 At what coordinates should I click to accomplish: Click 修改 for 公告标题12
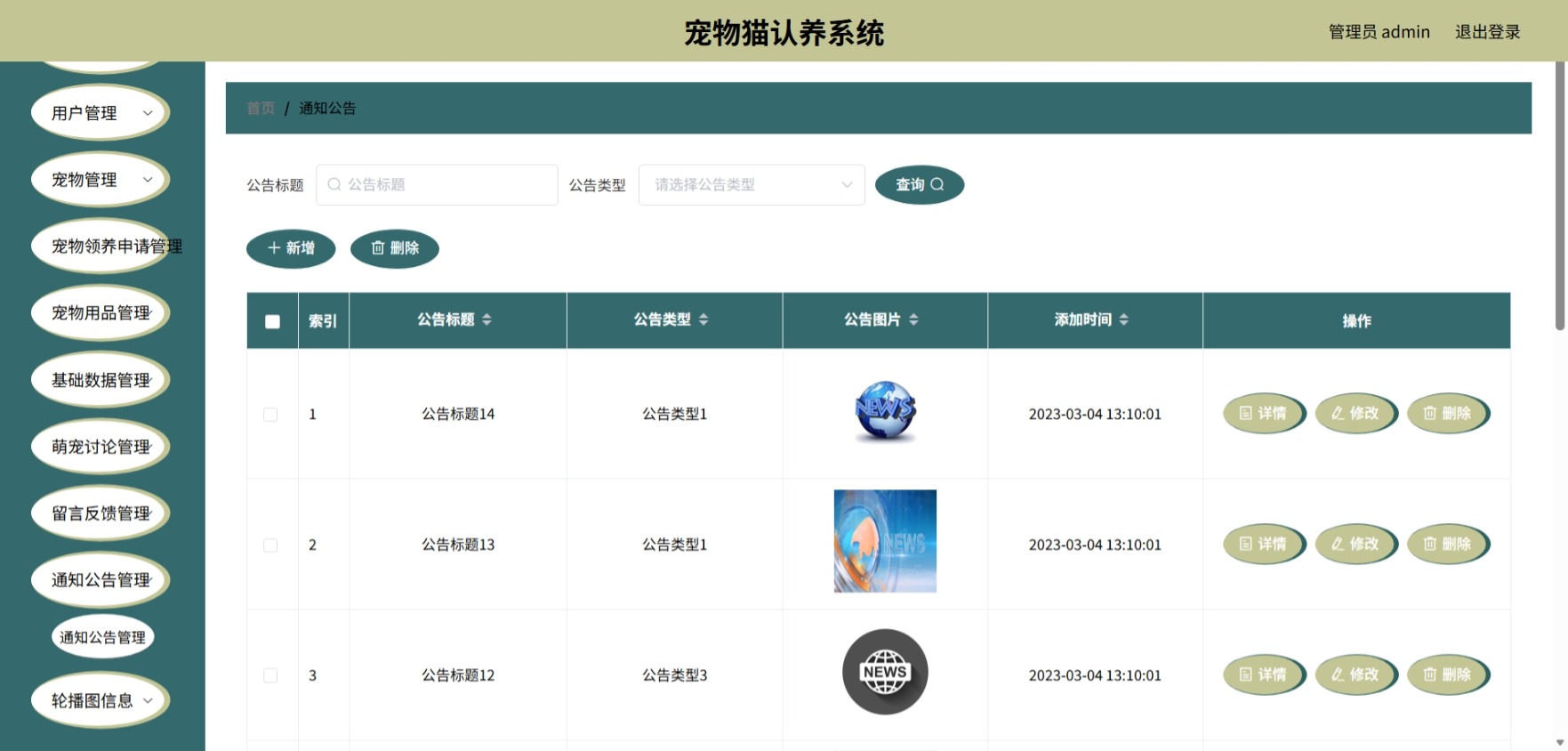(1355, 674)
